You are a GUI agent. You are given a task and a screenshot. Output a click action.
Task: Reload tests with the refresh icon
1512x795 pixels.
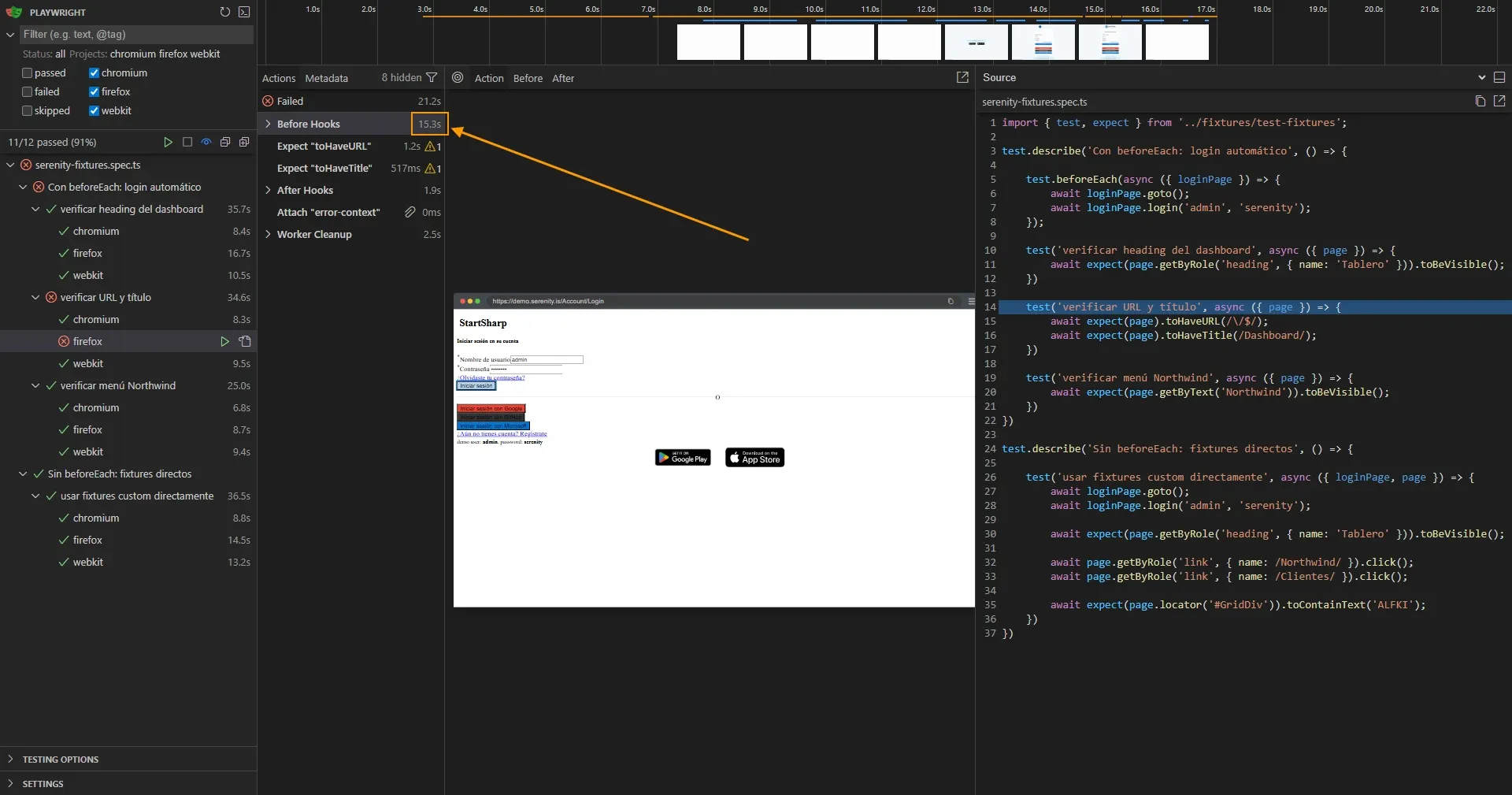(x=224, y=13)
